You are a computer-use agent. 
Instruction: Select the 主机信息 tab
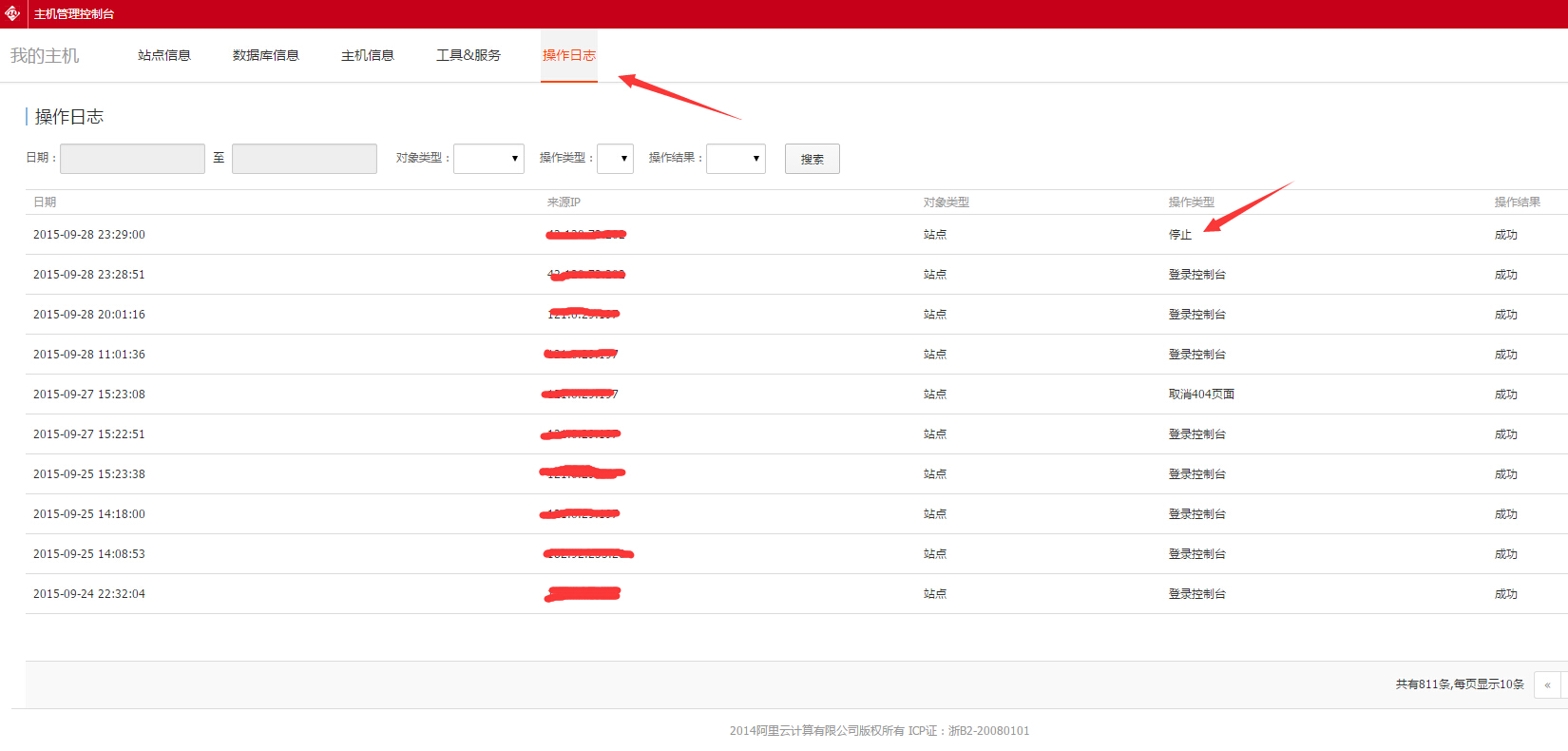367,55
